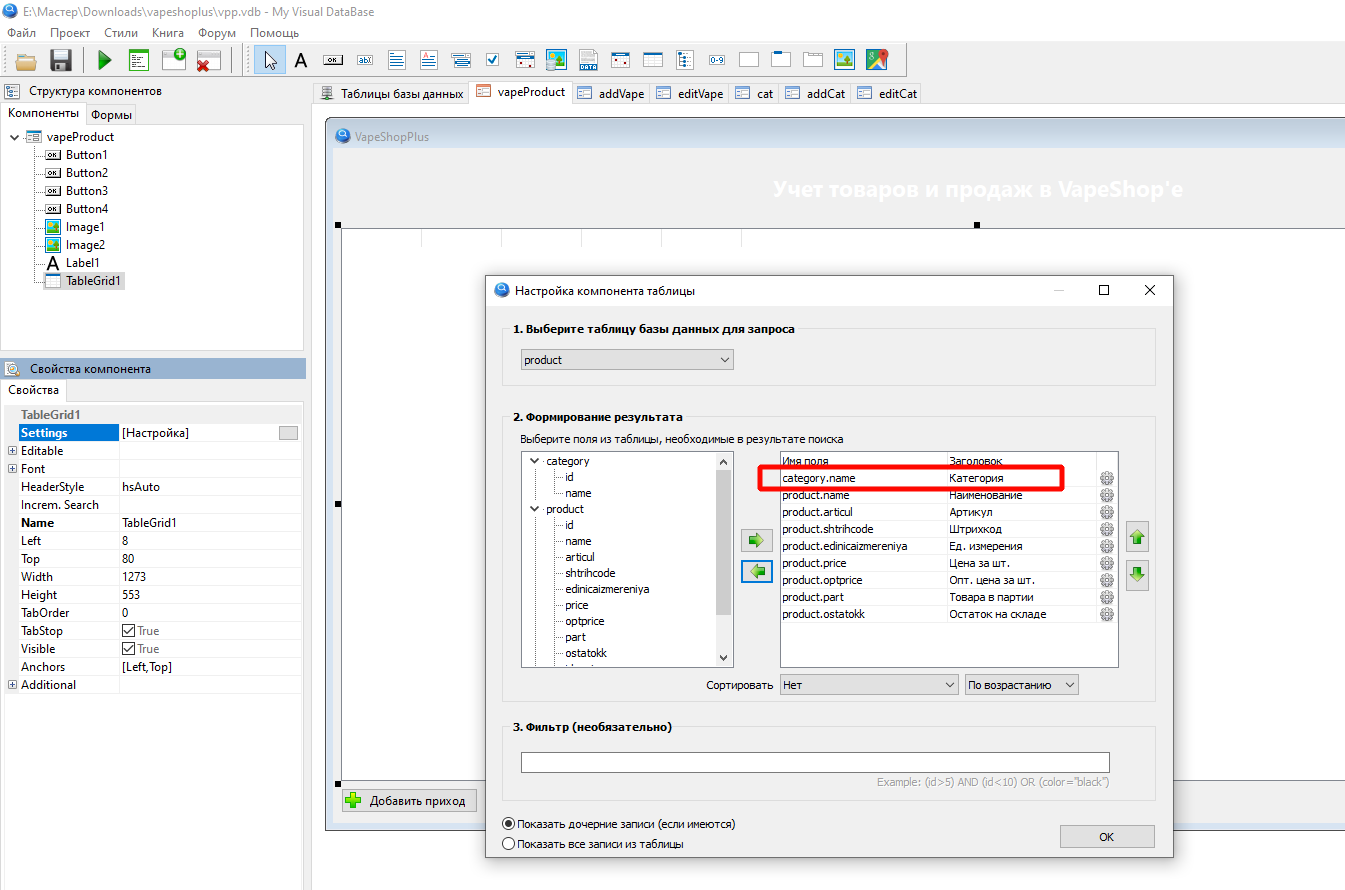Open the 'По возрастанию' sort order dropdown

tap(1021, 685)
